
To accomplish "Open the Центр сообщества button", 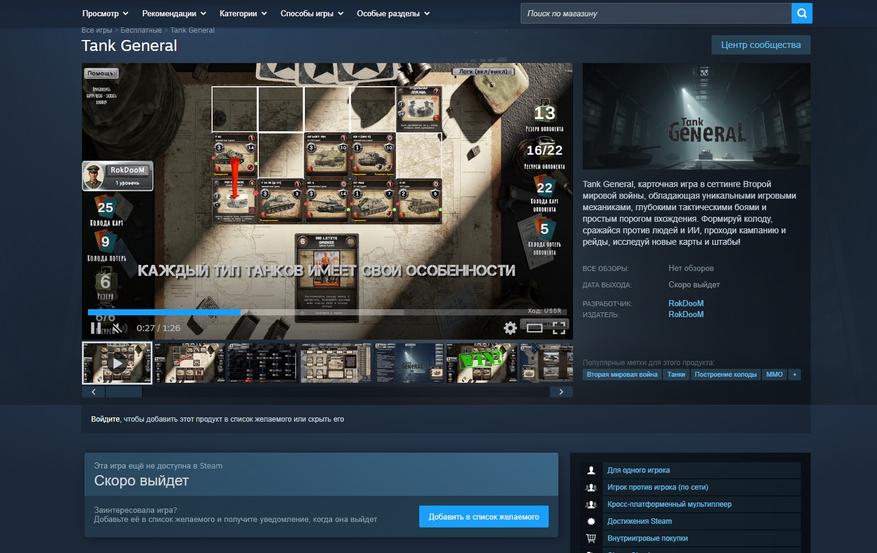I will click(x=761, y=45).
